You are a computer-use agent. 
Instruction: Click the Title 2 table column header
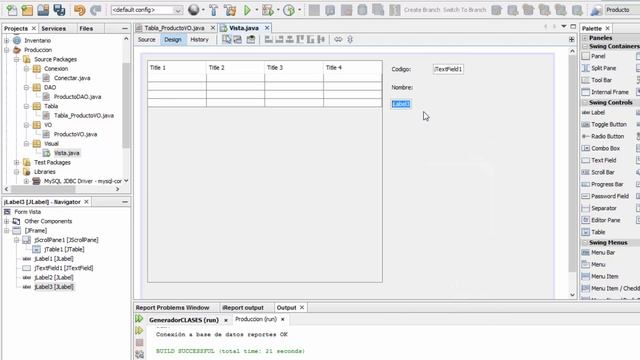tap(236, 68)
